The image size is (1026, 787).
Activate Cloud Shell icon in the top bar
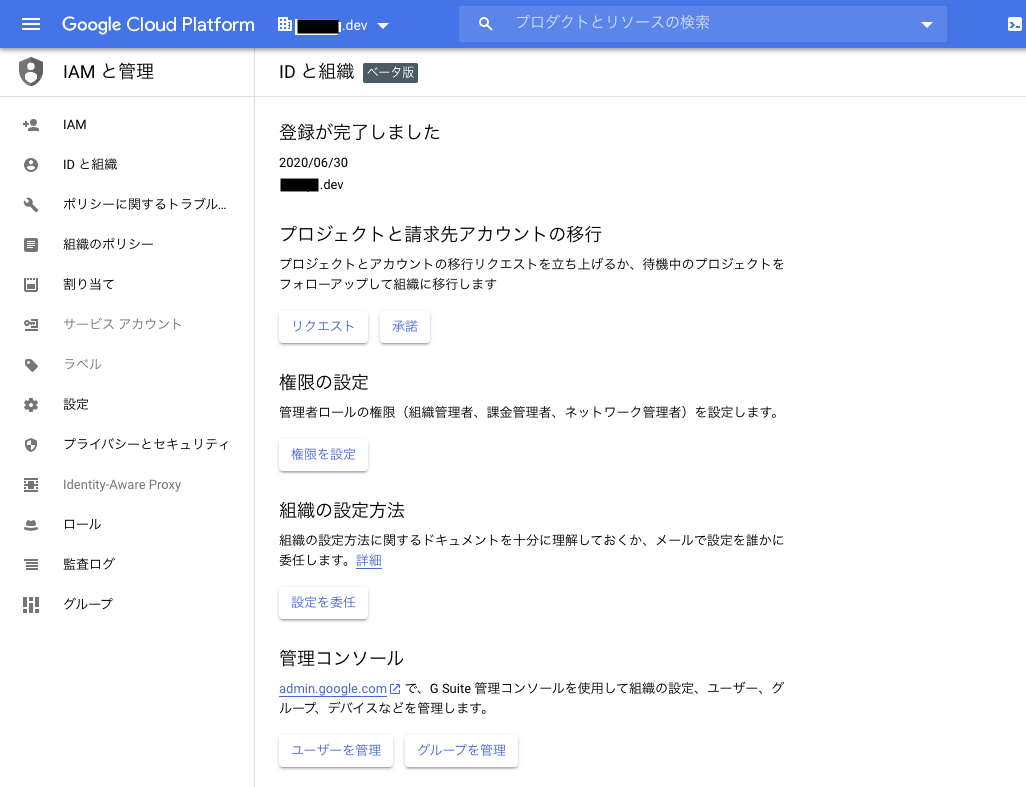(x=1014, y=24)
